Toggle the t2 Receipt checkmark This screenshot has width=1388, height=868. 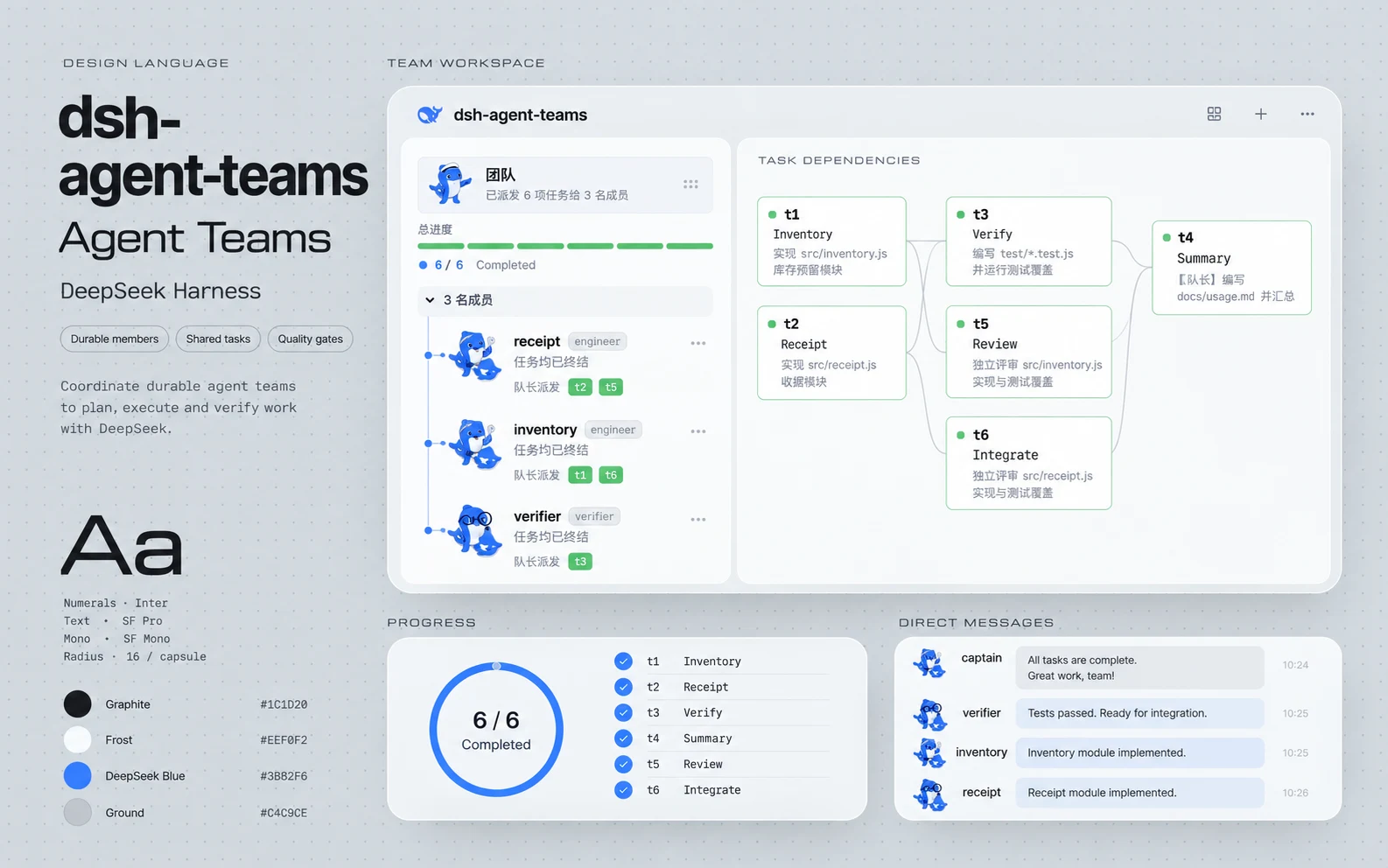click(623, 687)
